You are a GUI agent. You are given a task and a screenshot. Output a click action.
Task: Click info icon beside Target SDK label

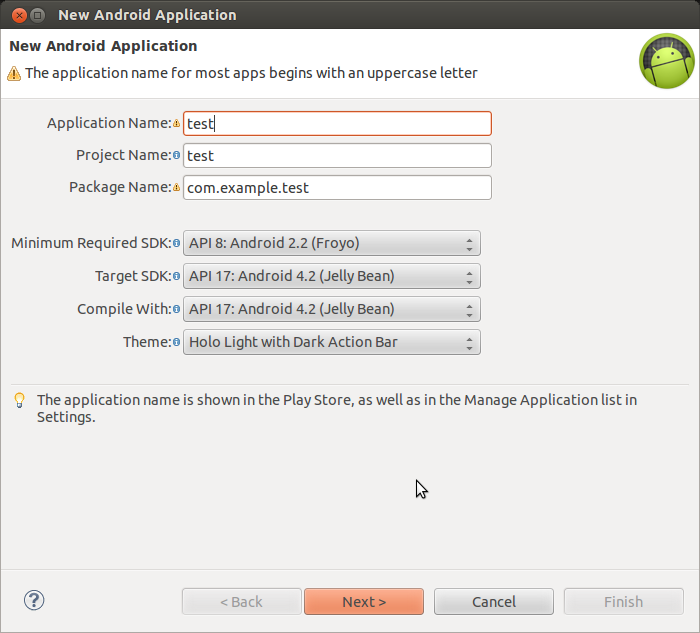click(177, 276)
